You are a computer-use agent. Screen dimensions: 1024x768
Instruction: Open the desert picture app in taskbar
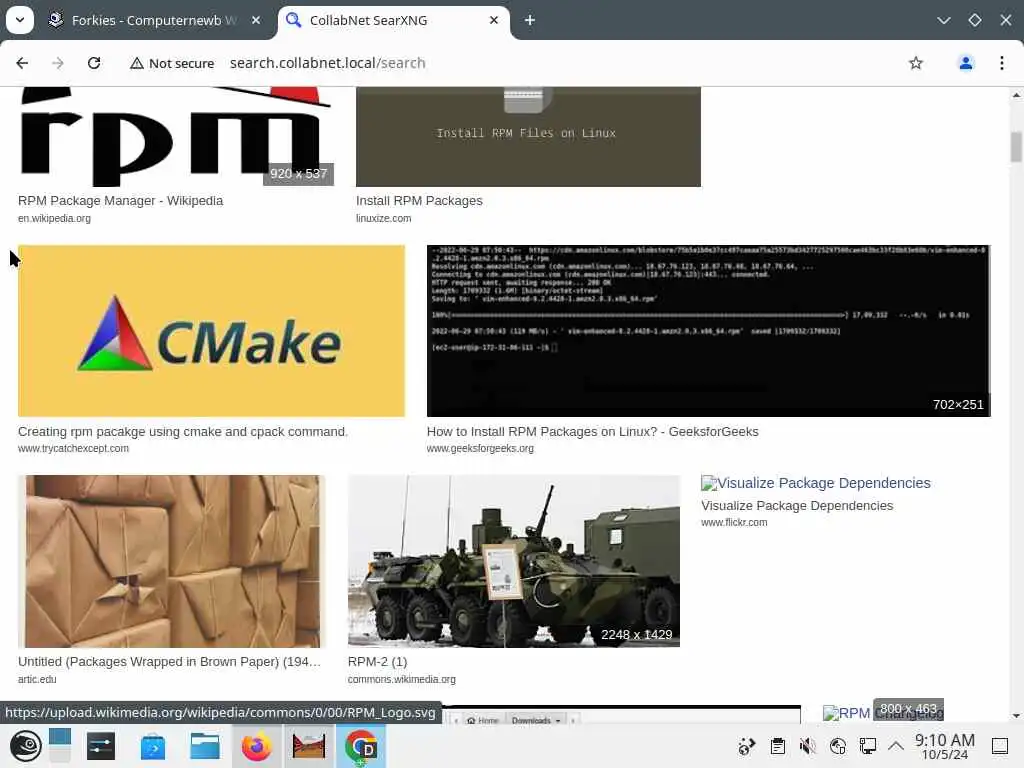pyautogui.click(x=309, y=746)
